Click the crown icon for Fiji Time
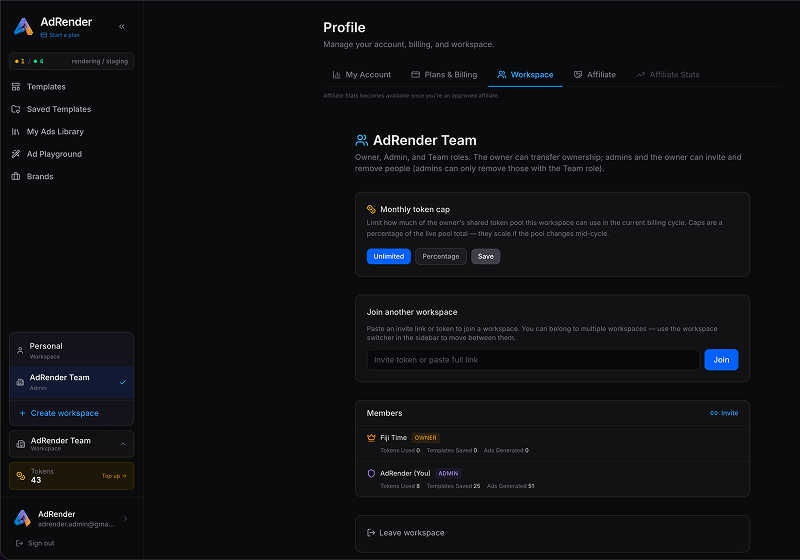The width and height of the screenshot is (800, 560). pyautogui.click(x=371, y=438)
